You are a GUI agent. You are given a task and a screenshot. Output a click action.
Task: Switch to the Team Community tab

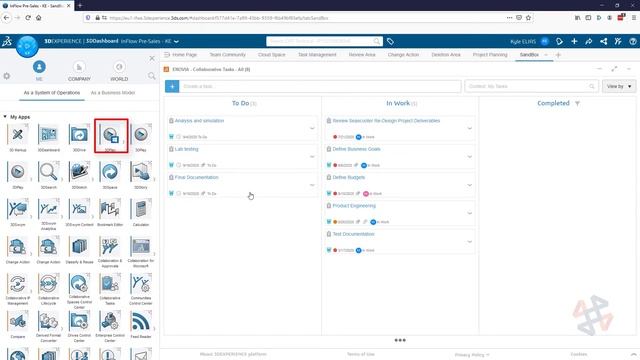(x=227, y=55)
